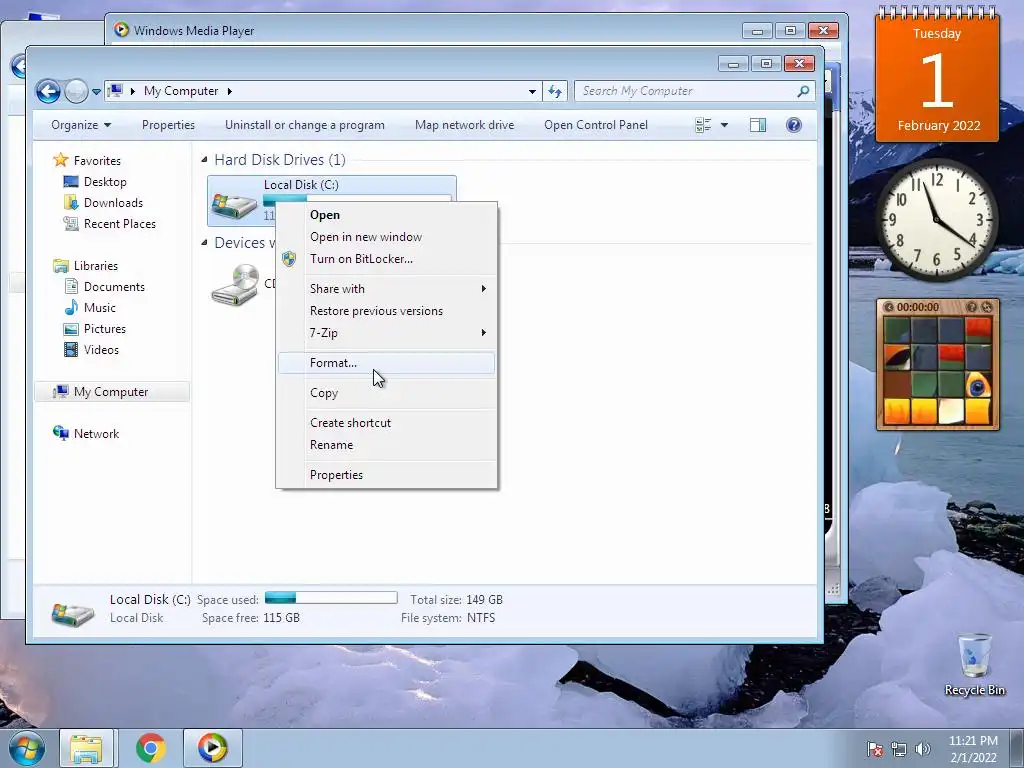
Task: Click the computer icon in address bar
Action: click(115, 91)
